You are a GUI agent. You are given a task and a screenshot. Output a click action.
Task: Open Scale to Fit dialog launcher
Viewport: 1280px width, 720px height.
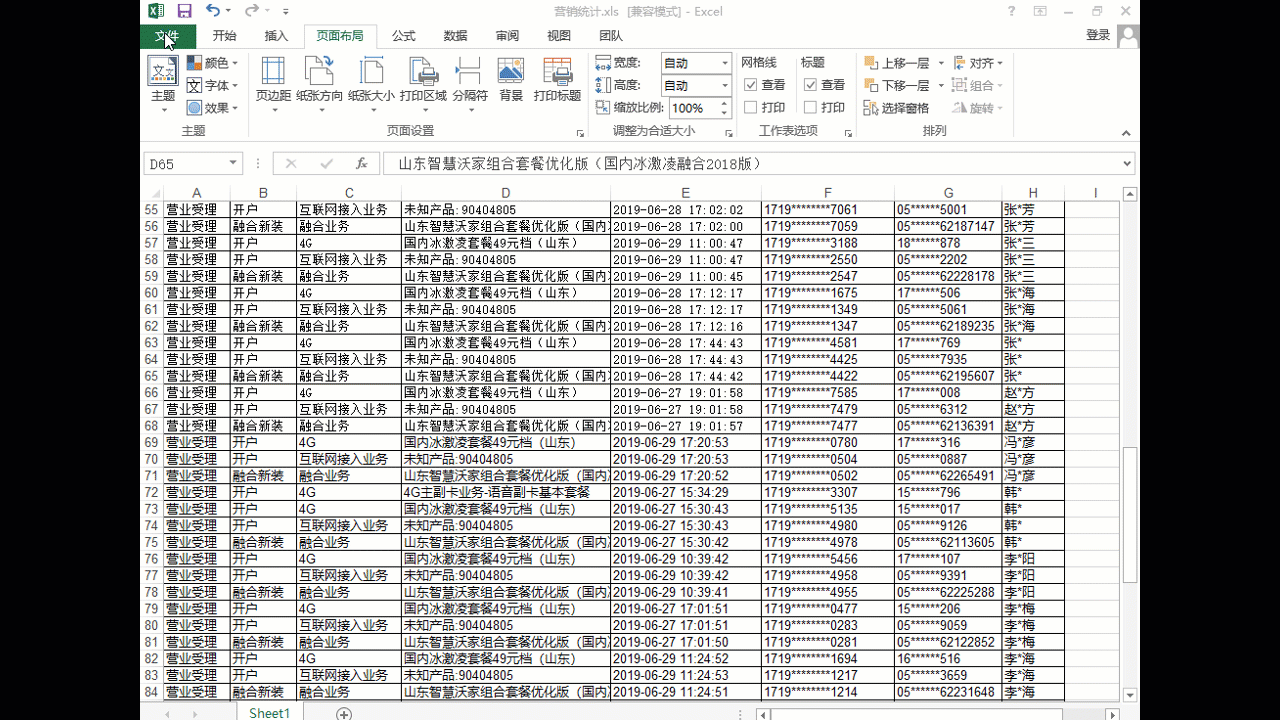727,133
